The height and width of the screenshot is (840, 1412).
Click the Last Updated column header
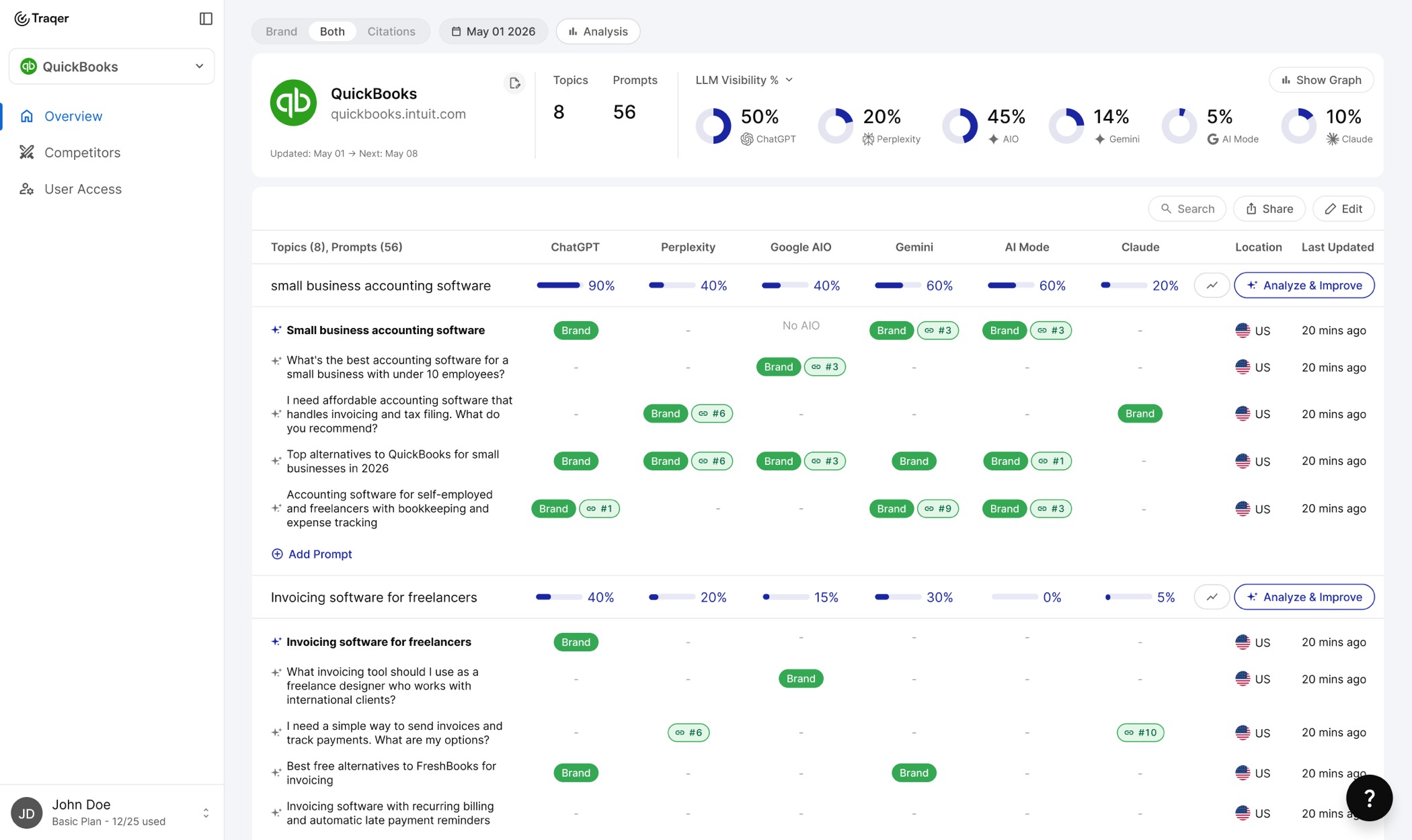point(1337,247)
